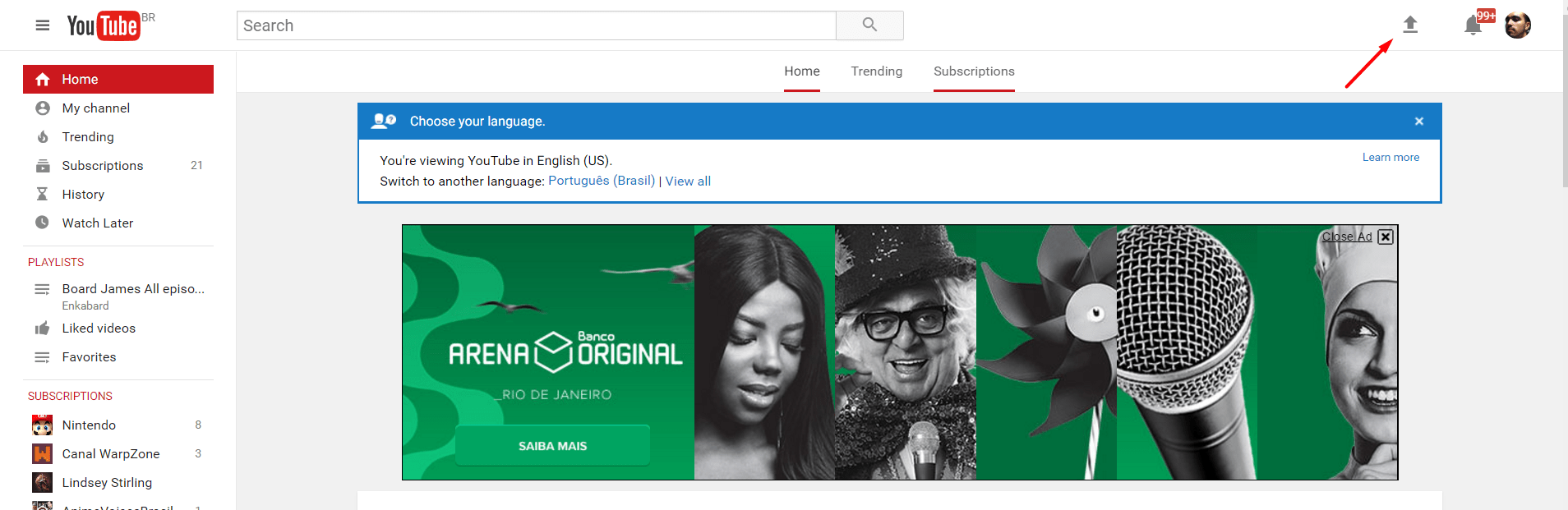Viewport: 1568px width, 510px height.
Task: Click the History hourglass icon
Action: click(43, 195)
